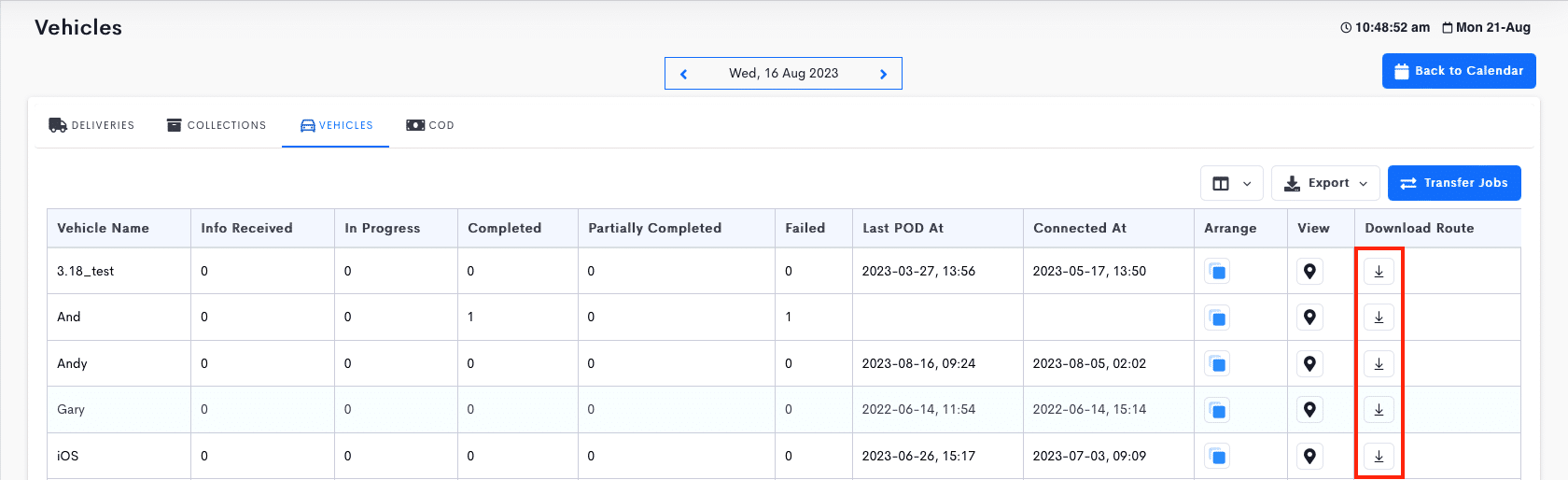Open the Wed, 16 Aug 2023 date picker
The height and width of the screenshot is (480, 1568).
point(783,73)
